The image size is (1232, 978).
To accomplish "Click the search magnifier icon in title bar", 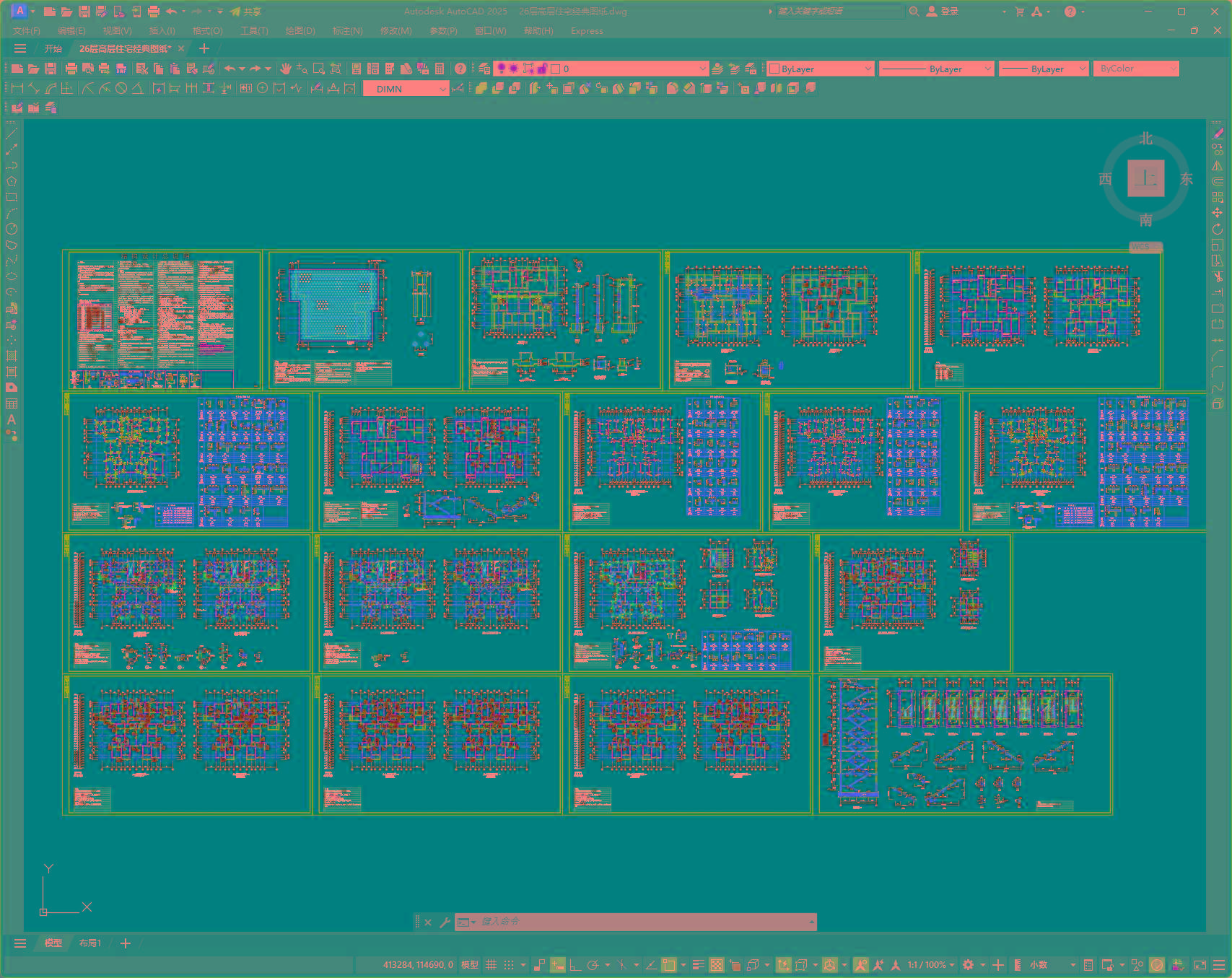I will coord(914,11).
